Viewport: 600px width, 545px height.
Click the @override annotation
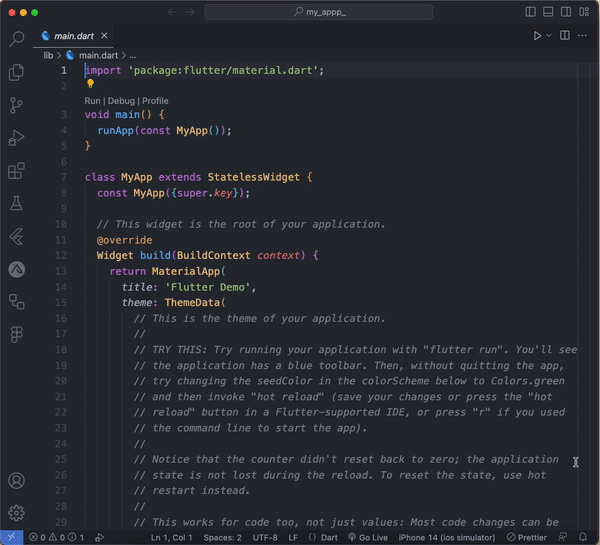(x=124, y=240)
